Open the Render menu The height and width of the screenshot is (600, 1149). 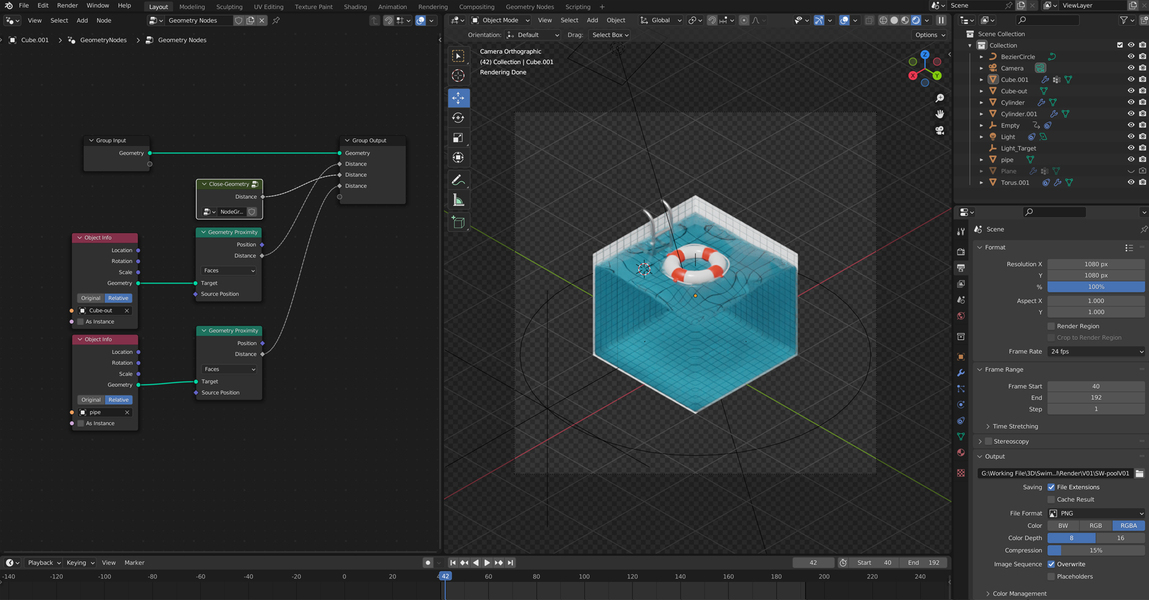coord(67,6)
